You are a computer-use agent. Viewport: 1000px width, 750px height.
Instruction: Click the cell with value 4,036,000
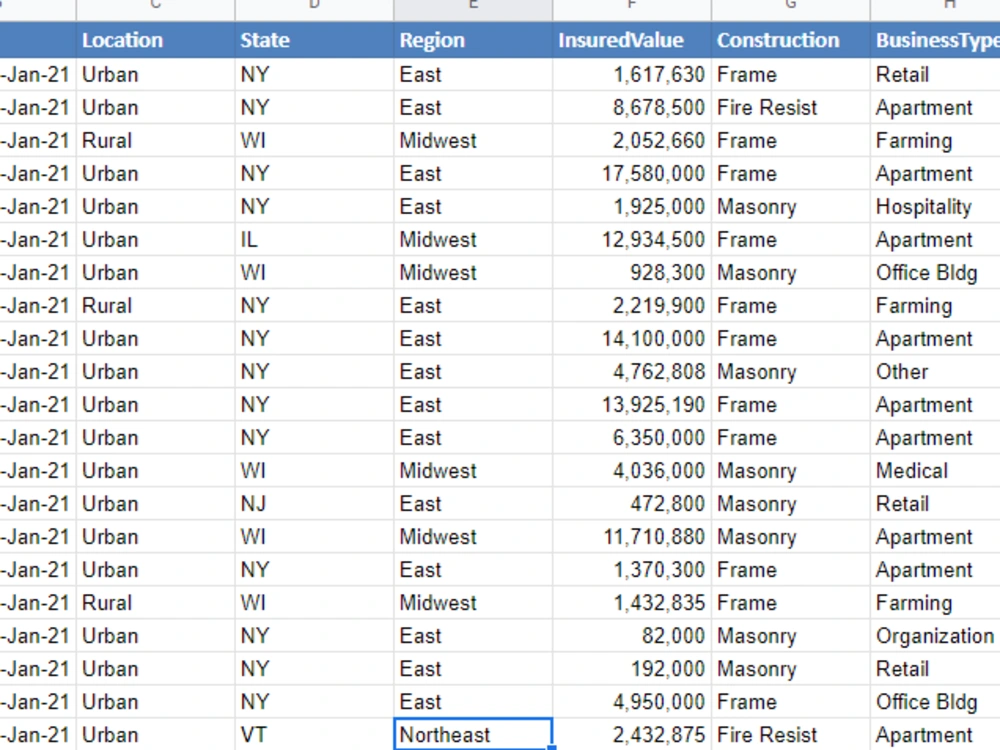coord(631,471)
